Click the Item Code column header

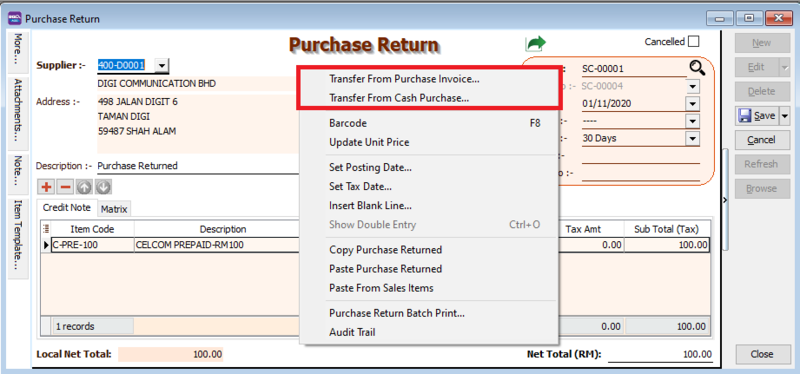pyautogui.click(x=92, y=229)
